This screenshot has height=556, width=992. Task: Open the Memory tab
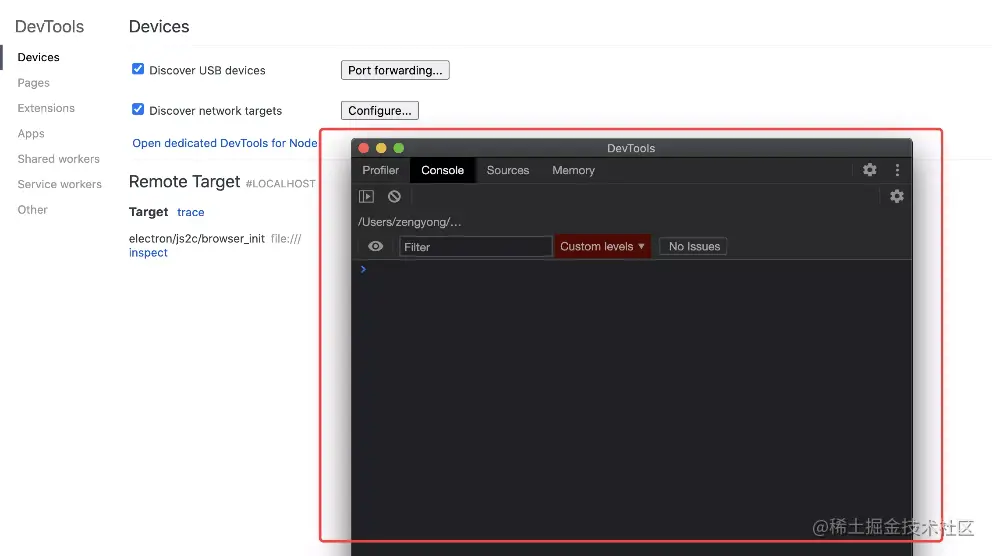coord(573,170)
